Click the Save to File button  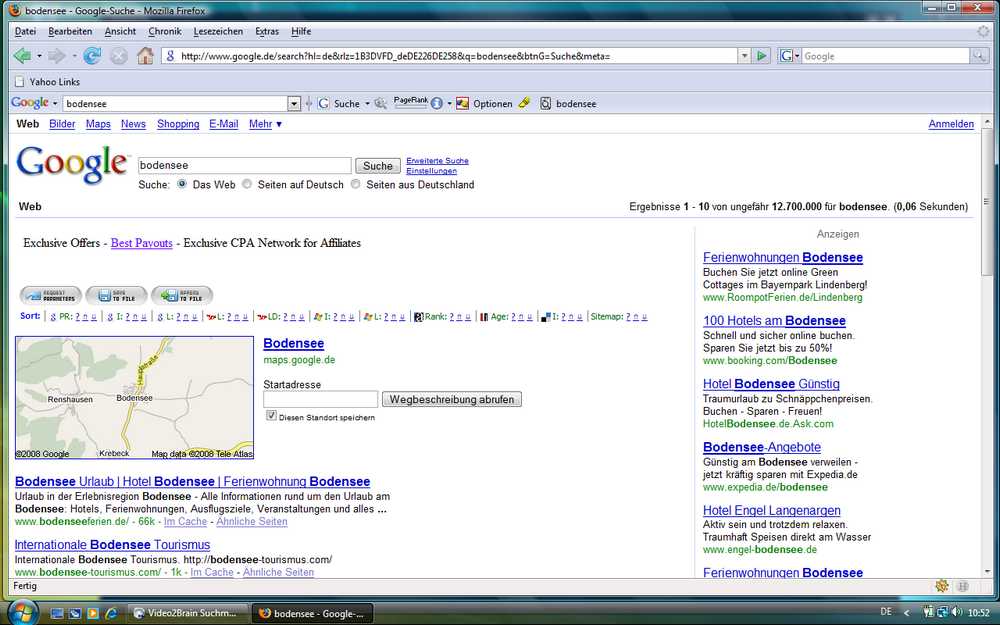point(116,295)
